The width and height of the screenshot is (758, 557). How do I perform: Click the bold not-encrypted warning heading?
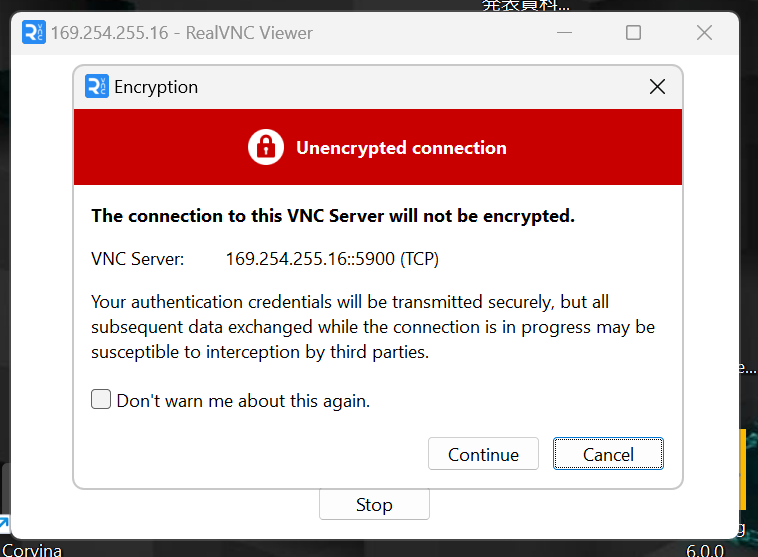click(333, 216)
